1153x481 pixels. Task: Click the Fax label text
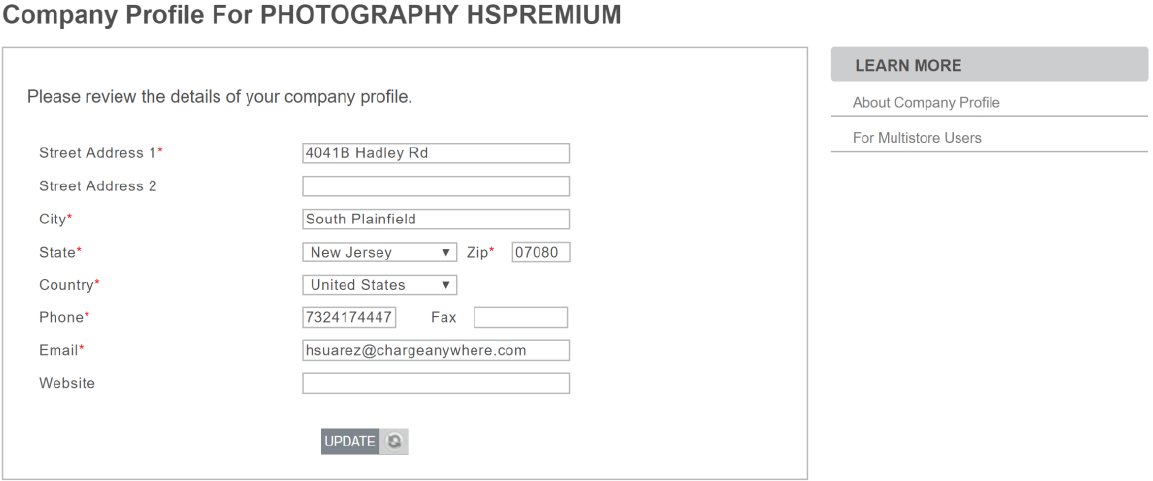443,318
